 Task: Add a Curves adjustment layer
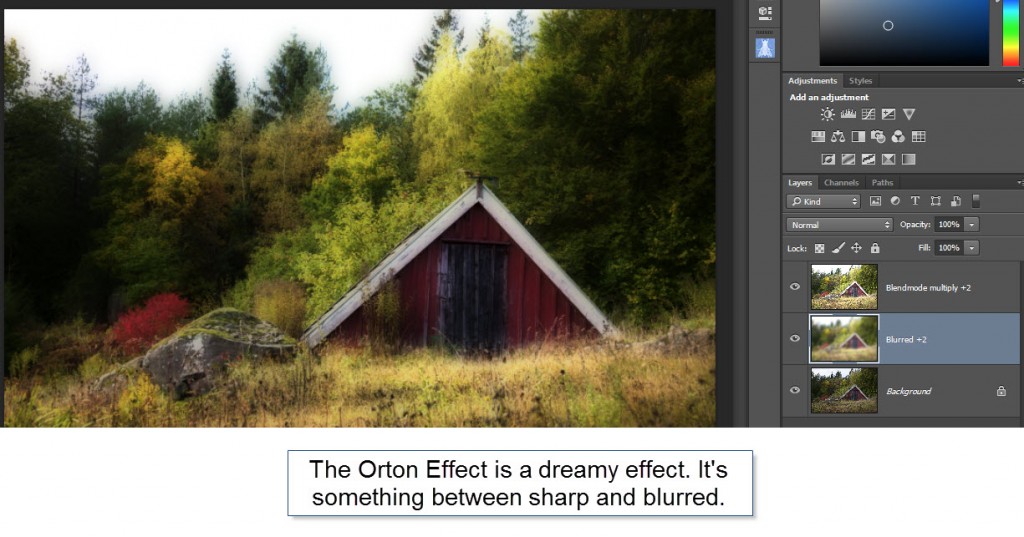pos(868,114)
